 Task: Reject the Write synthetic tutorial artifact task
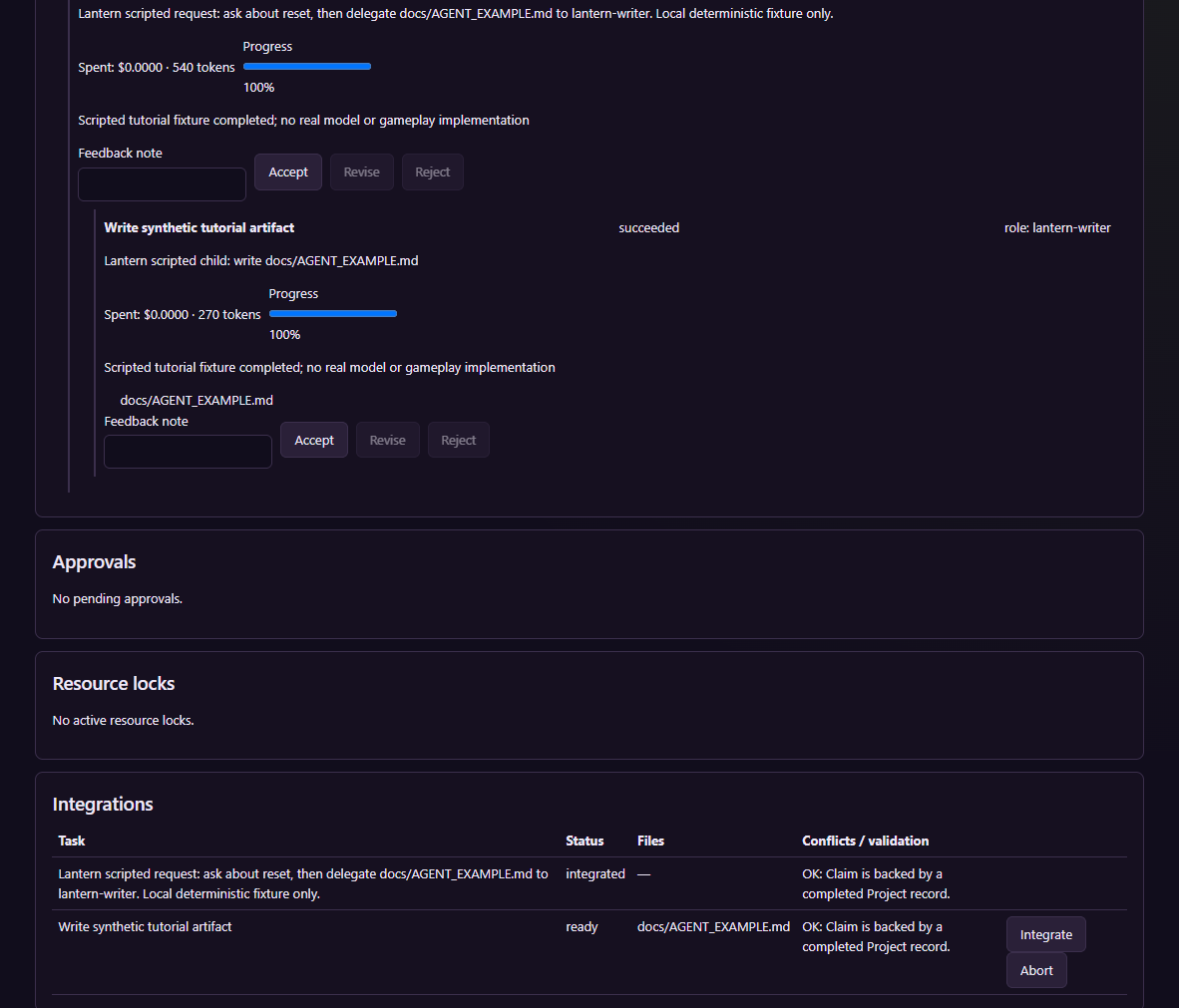point(459,441)
